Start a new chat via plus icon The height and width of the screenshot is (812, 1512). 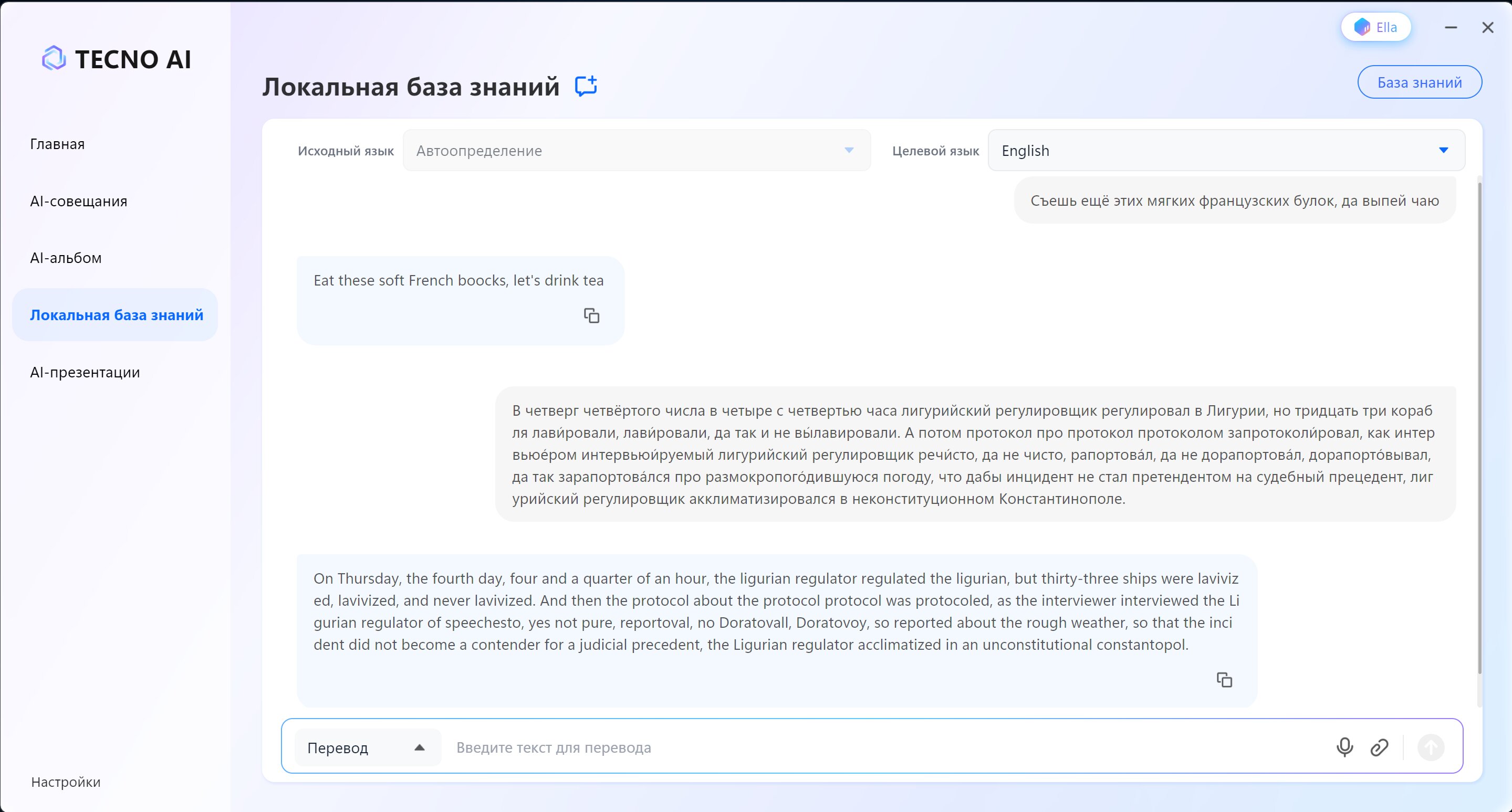585,86
